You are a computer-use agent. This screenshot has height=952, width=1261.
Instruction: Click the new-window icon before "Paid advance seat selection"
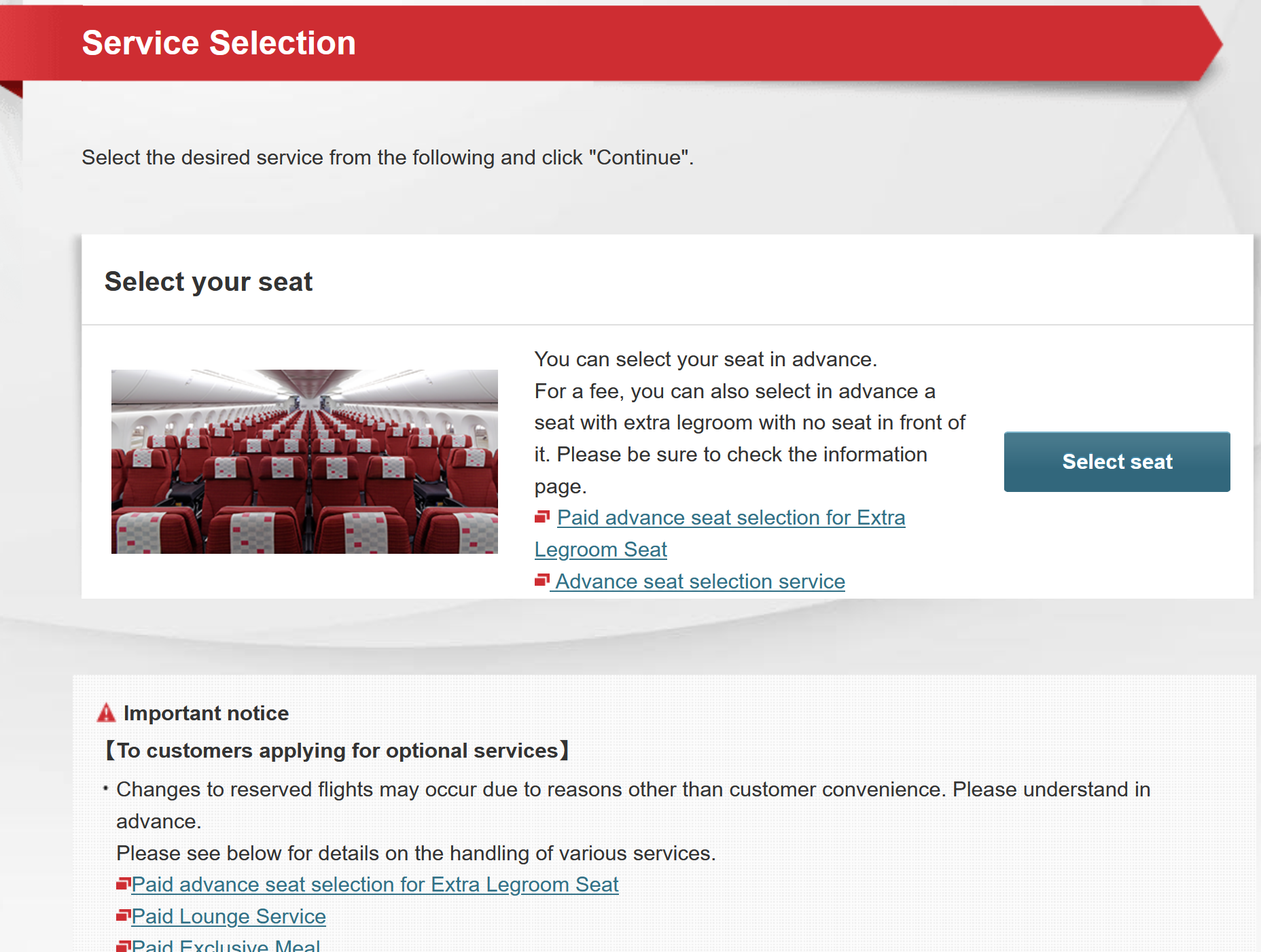coord(542,516)
